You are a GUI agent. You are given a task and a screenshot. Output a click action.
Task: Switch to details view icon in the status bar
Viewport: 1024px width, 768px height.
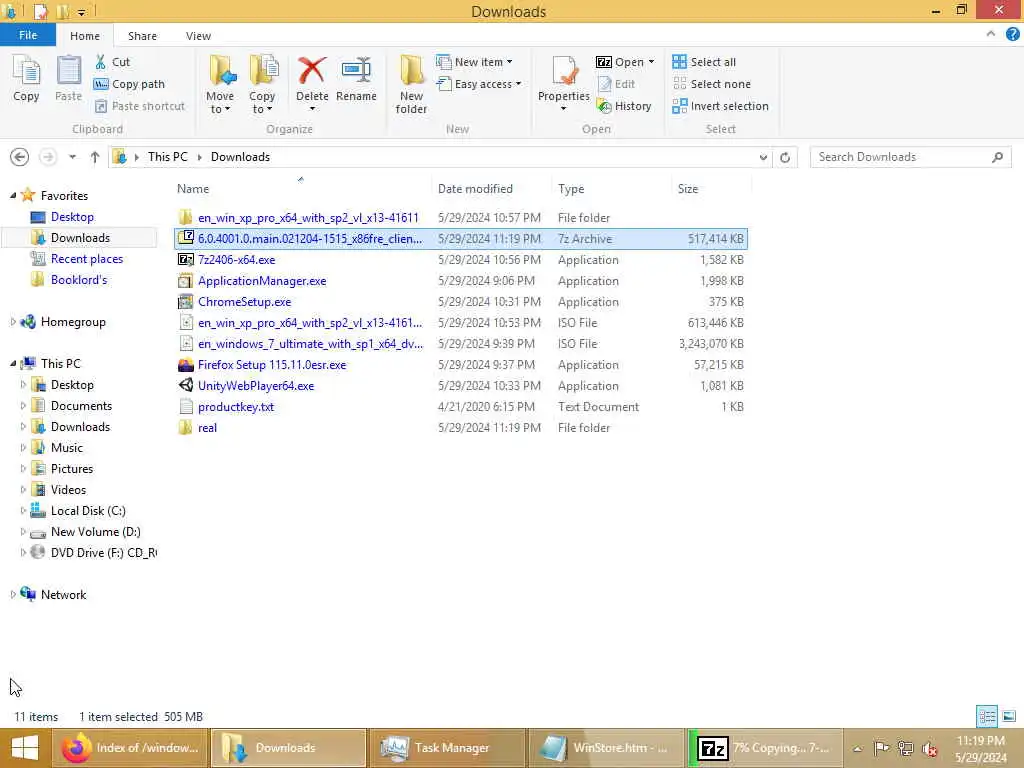coord(987,716)
